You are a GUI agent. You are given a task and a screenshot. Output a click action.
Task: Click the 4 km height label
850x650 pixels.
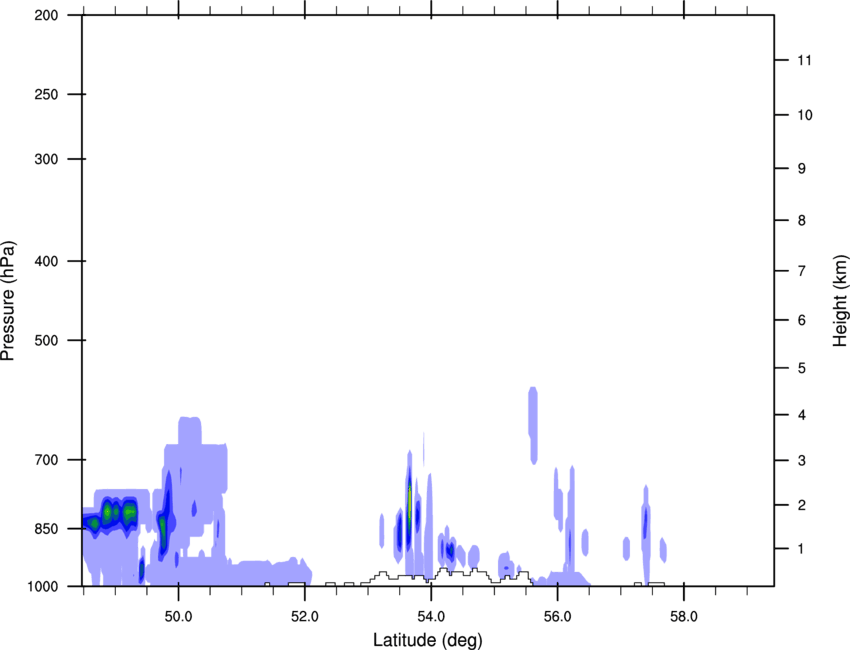point(802,415)
